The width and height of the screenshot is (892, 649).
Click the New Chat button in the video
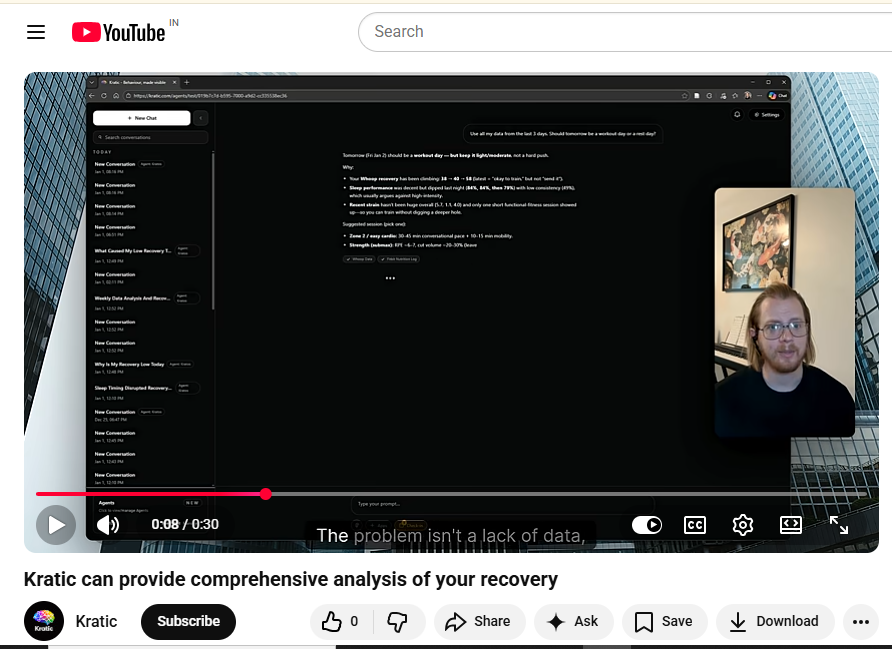142,118
